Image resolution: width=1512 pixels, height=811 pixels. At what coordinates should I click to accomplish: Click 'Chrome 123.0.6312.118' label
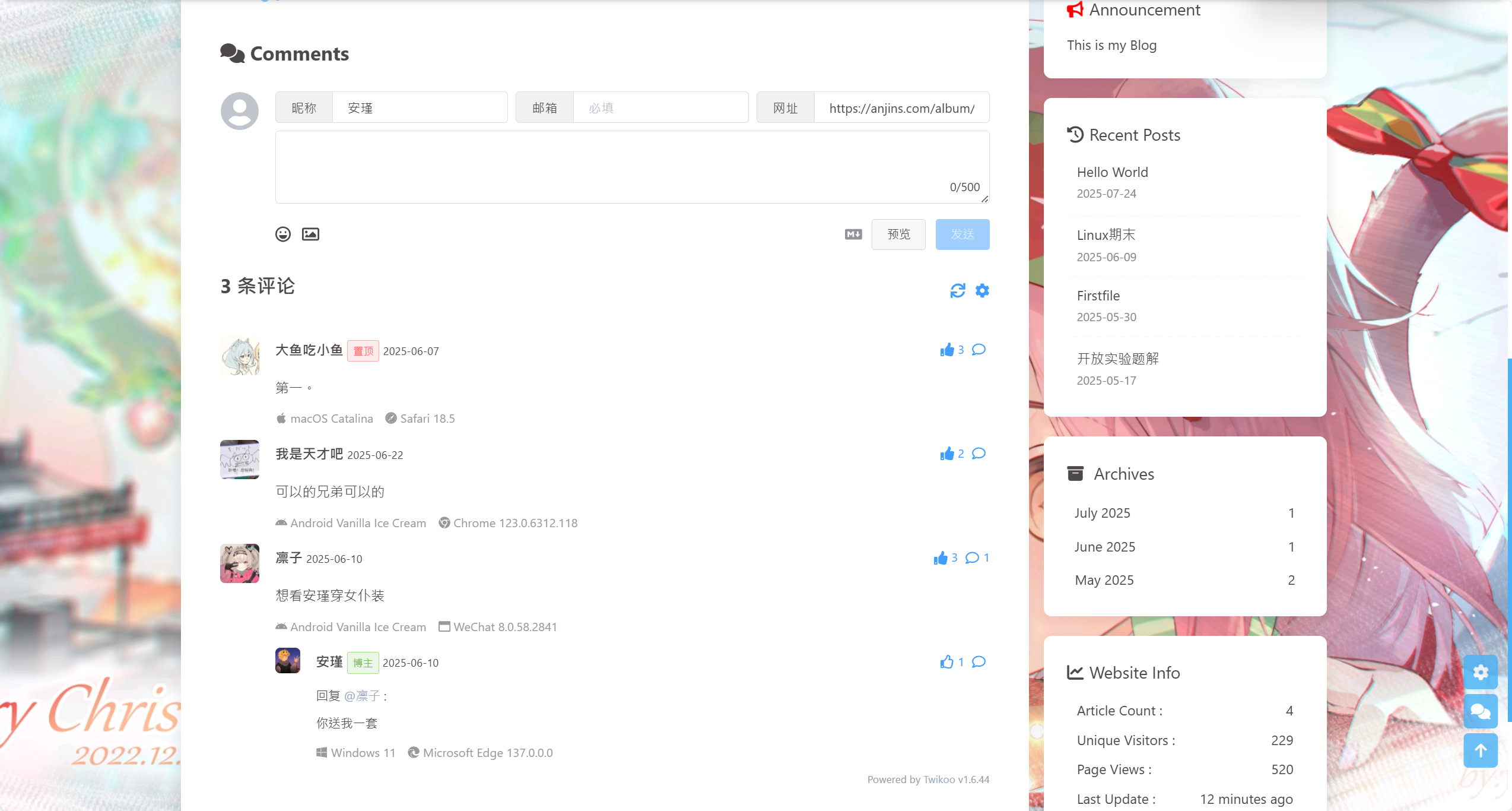click(508, 523)
